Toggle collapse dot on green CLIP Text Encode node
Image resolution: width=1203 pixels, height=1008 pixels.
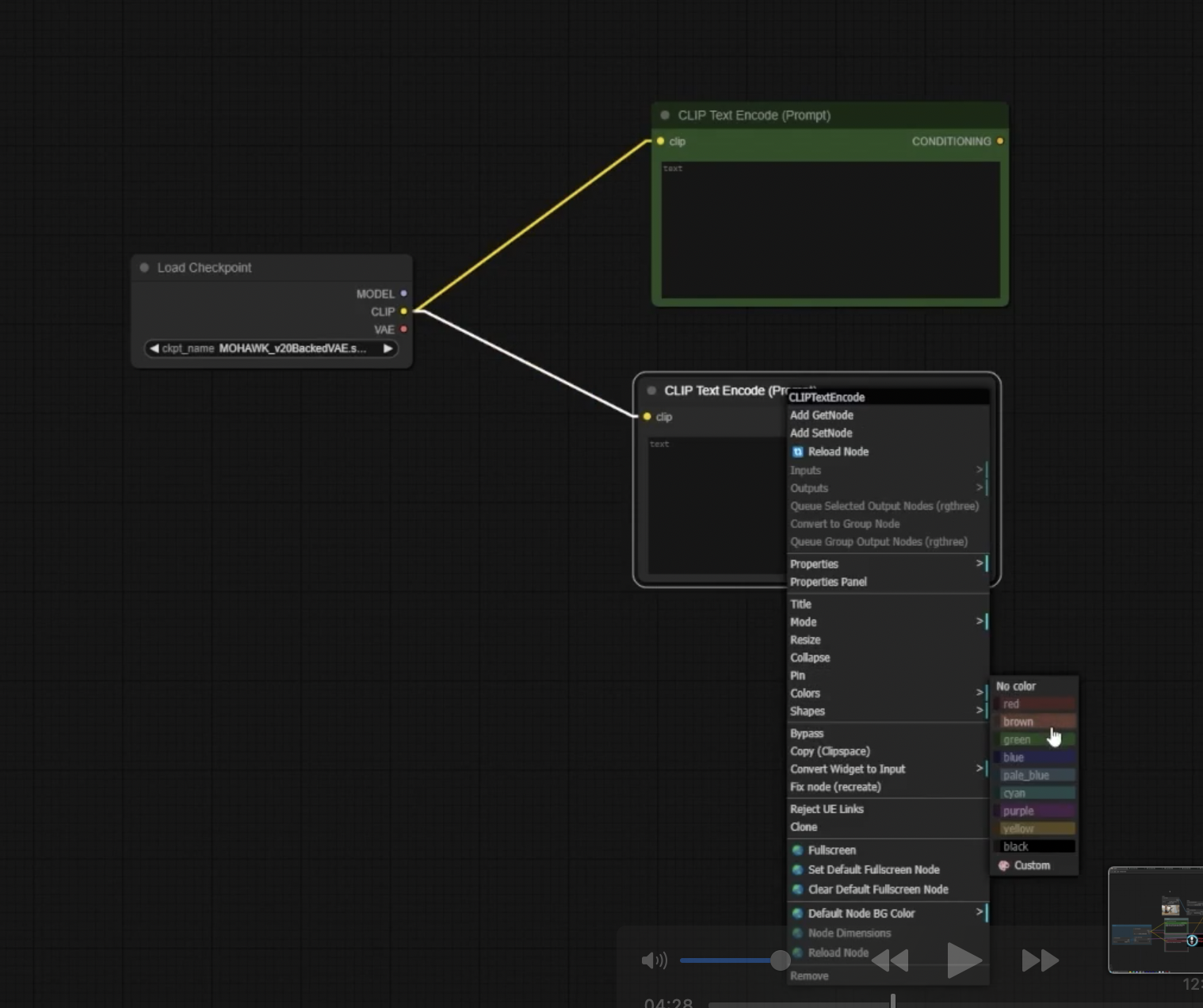pyautogui.click(x=665, y=115)
